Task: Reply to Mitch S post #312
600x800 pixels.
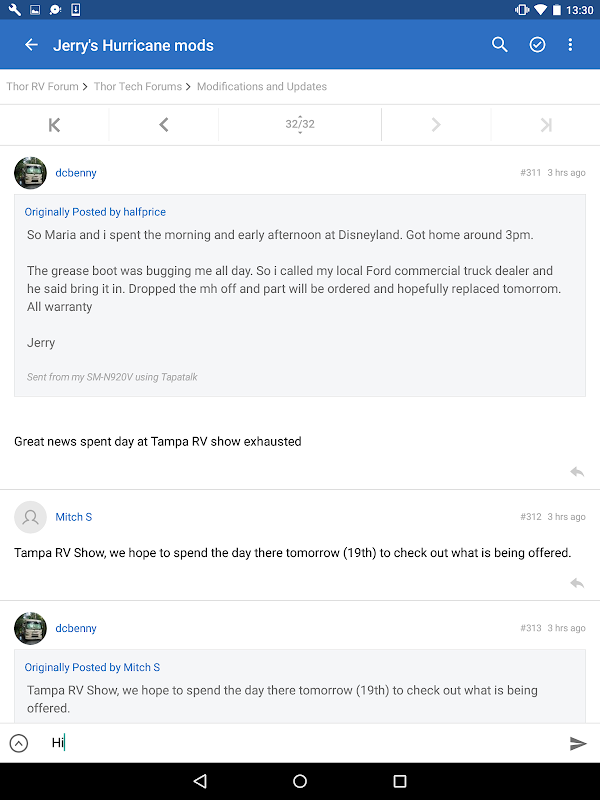Action: (x=577, y=583)
